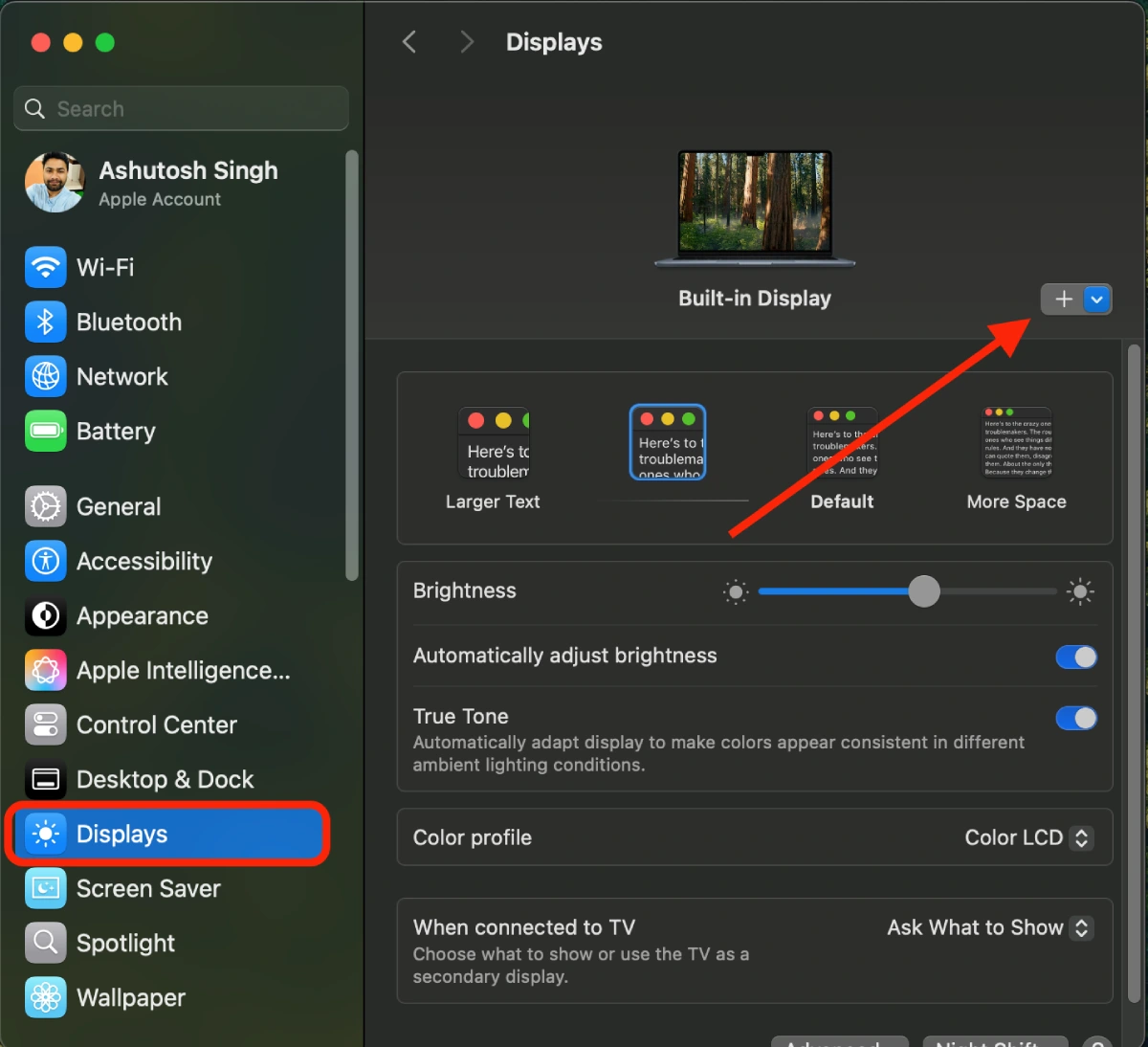
Task: Click the Spotlight magnifier icon
Action: [46, 943]
